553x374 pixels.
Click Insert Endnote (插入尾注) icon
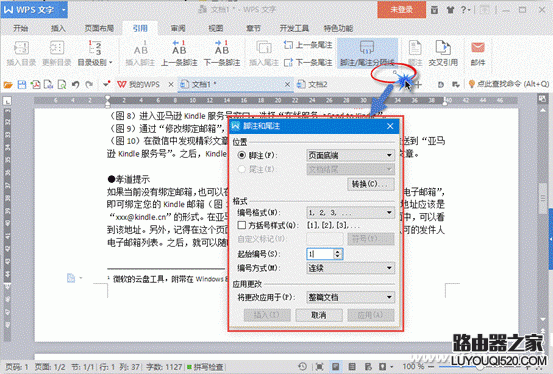pos(263,48)
